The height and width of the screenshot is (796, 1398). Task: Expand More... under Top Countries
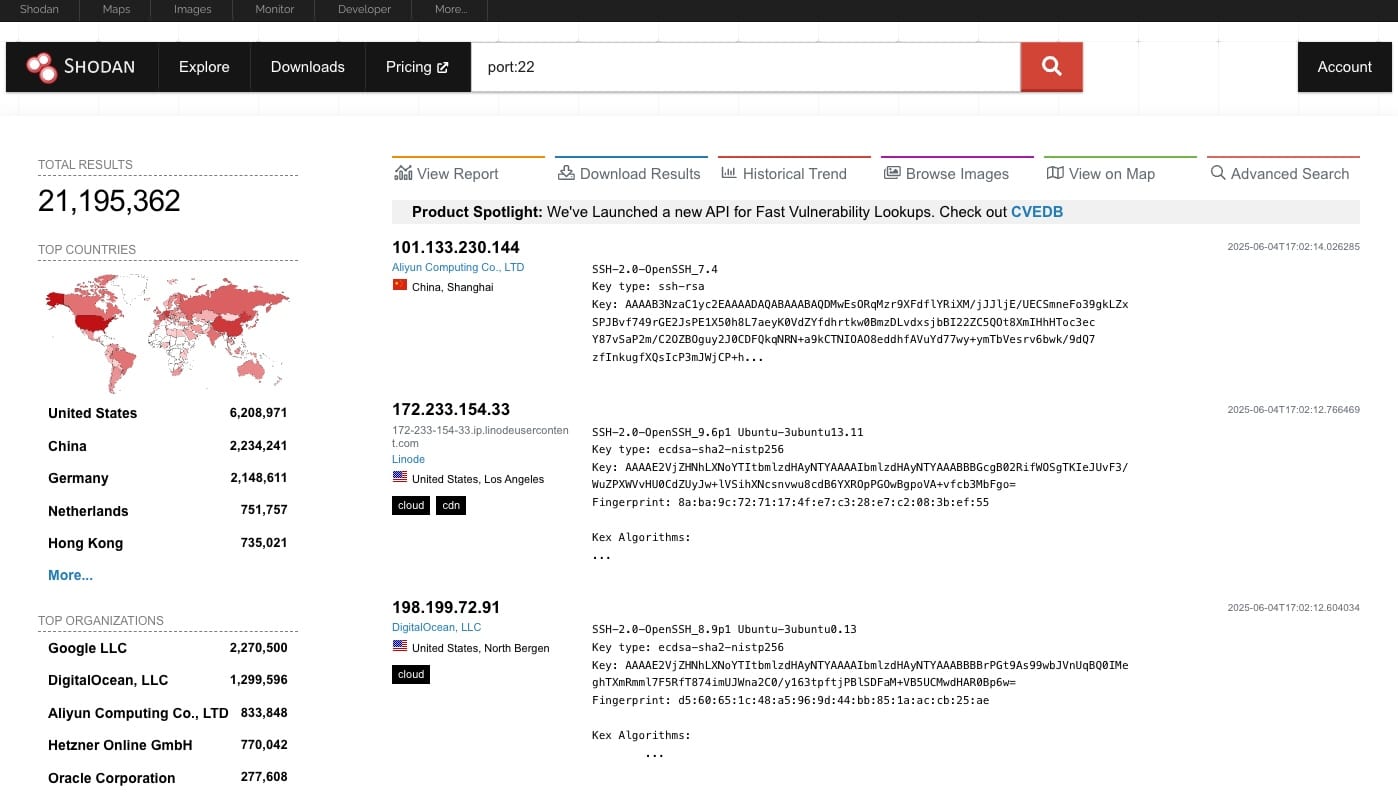(x=70, y=575)
